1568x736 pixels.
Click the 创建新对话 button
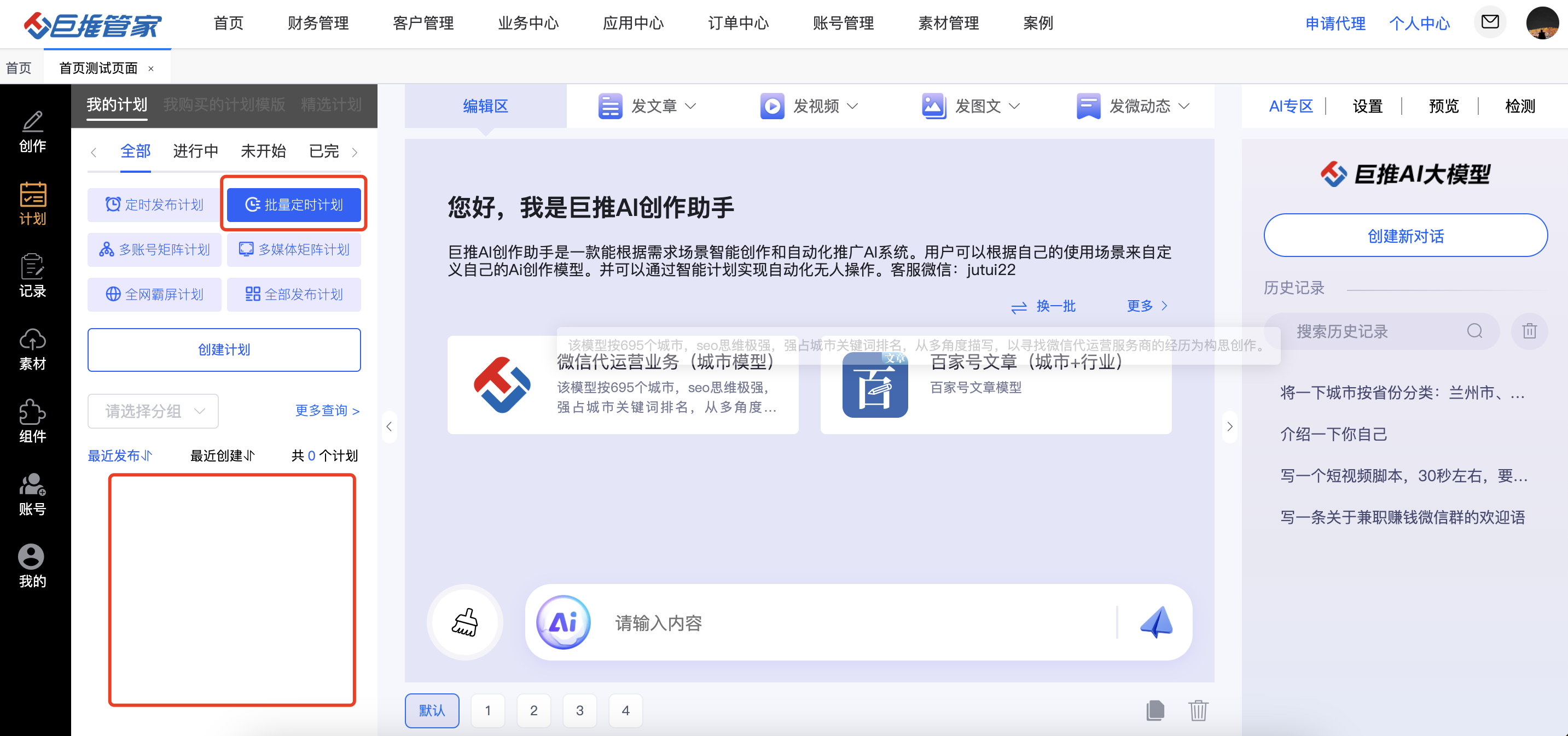click(1405, 236)
